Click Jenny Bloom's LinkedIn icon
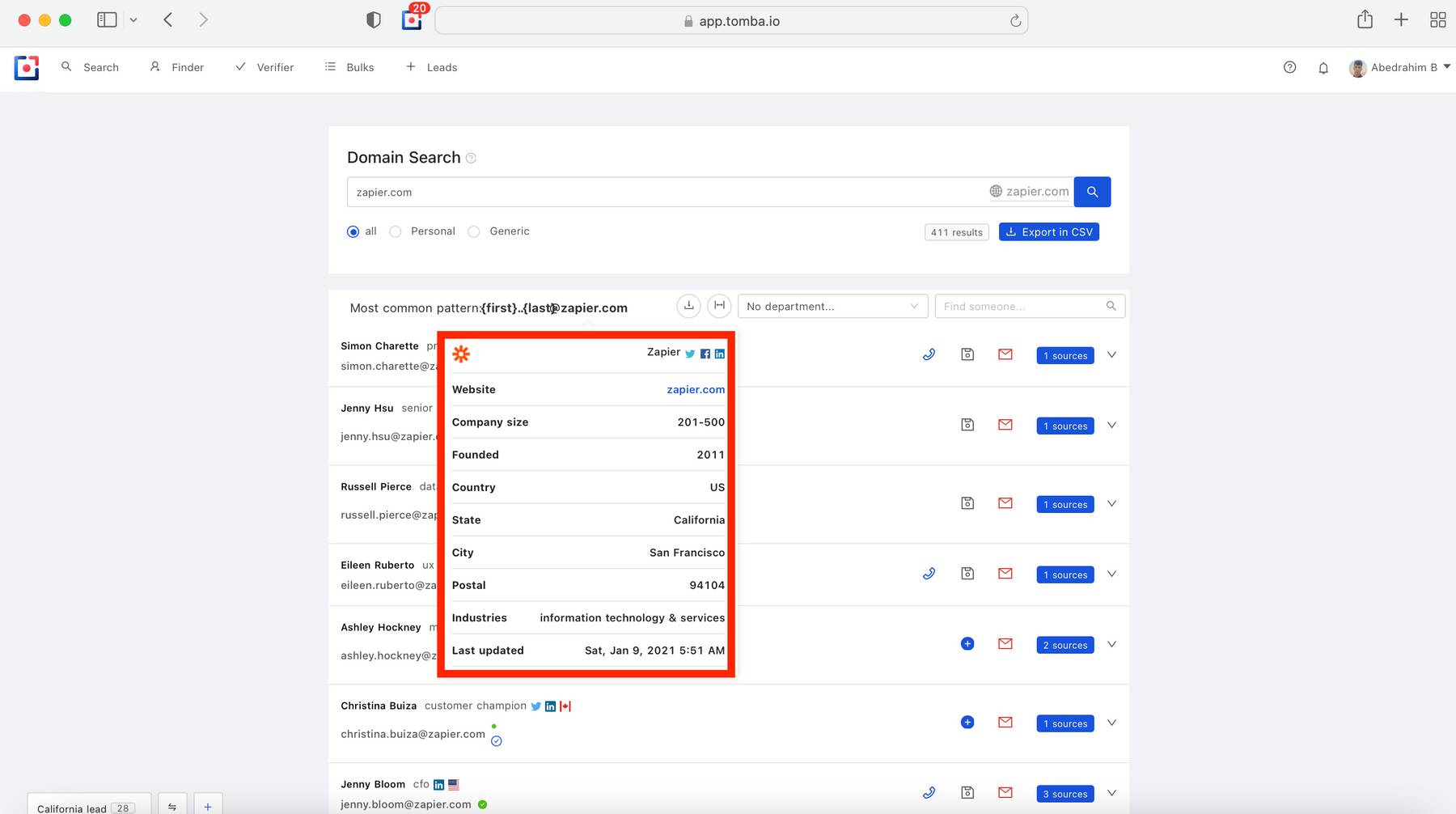 [x=438, y=785]
